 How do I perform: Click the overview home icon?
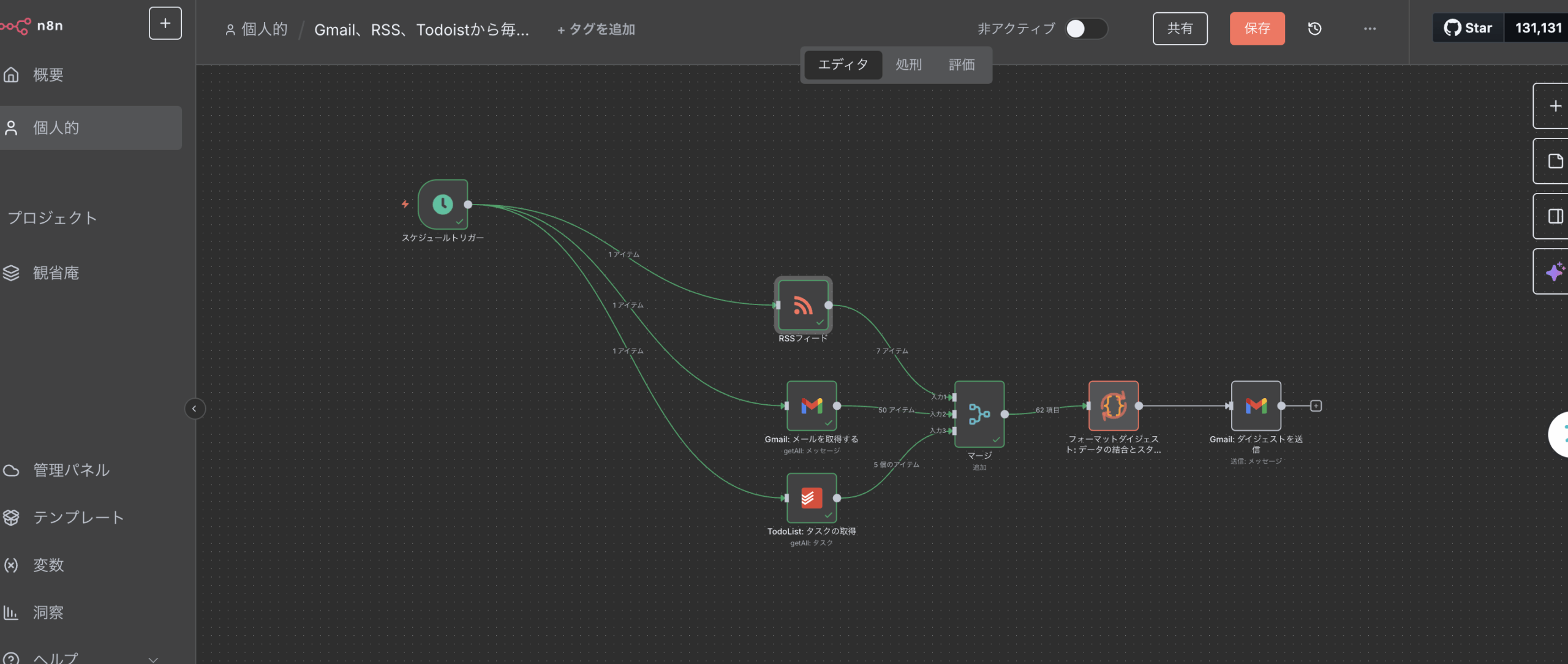11,75
